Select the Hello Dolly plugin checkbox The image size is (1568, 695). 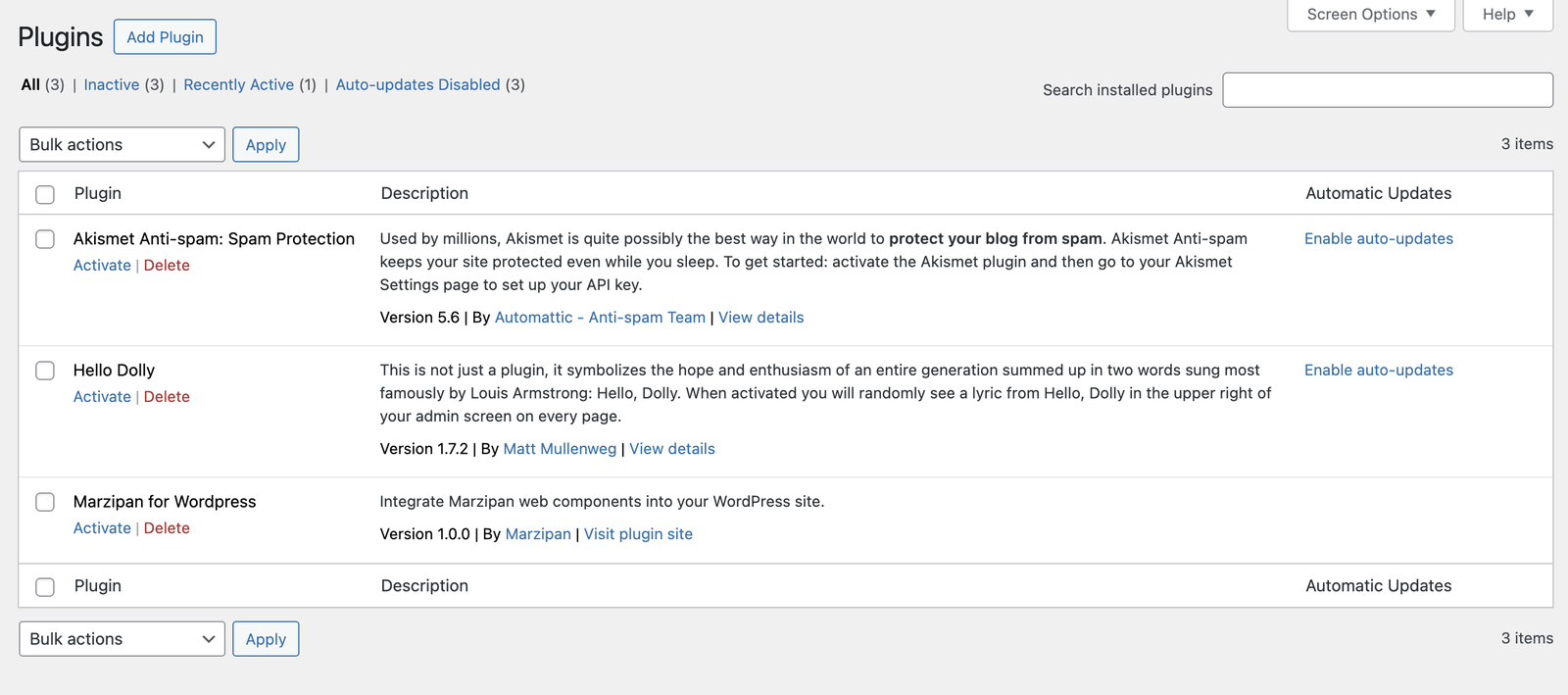(45, 371)
